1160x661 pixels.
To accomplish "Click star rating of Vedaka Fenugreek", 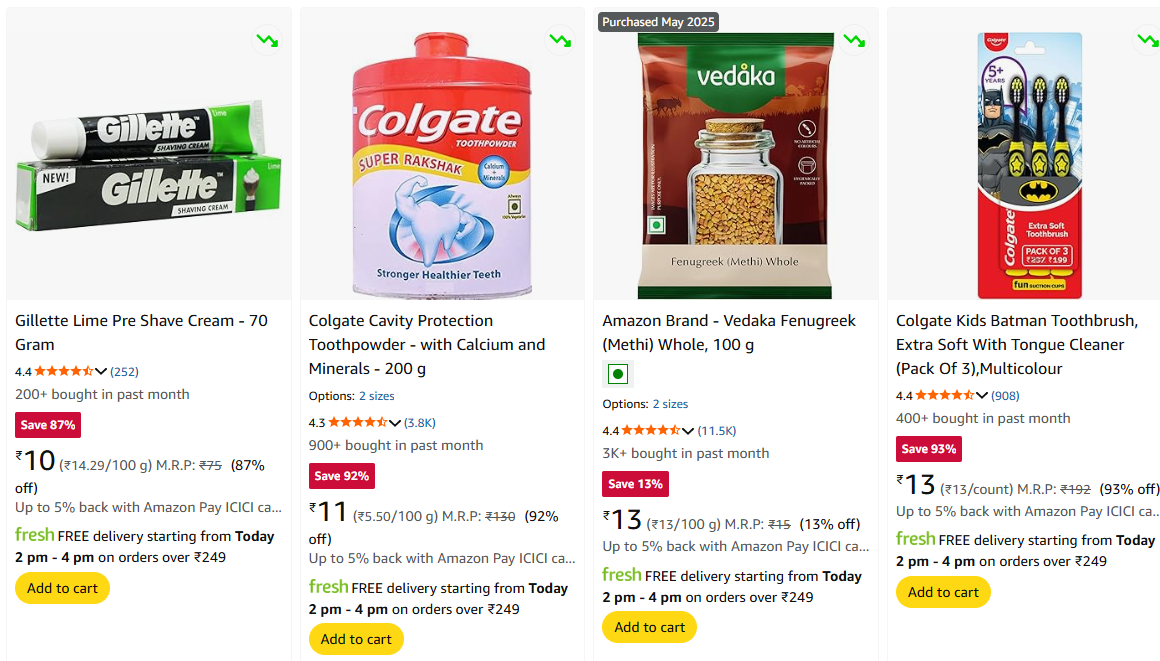I will coord(651,430).
